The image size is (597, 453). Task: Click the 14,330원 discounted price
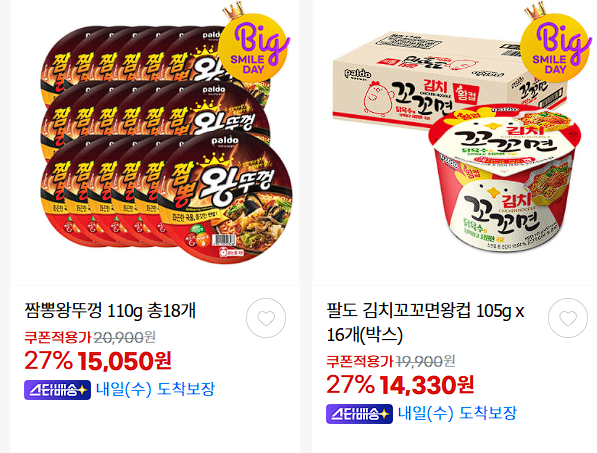pos(426,384)
